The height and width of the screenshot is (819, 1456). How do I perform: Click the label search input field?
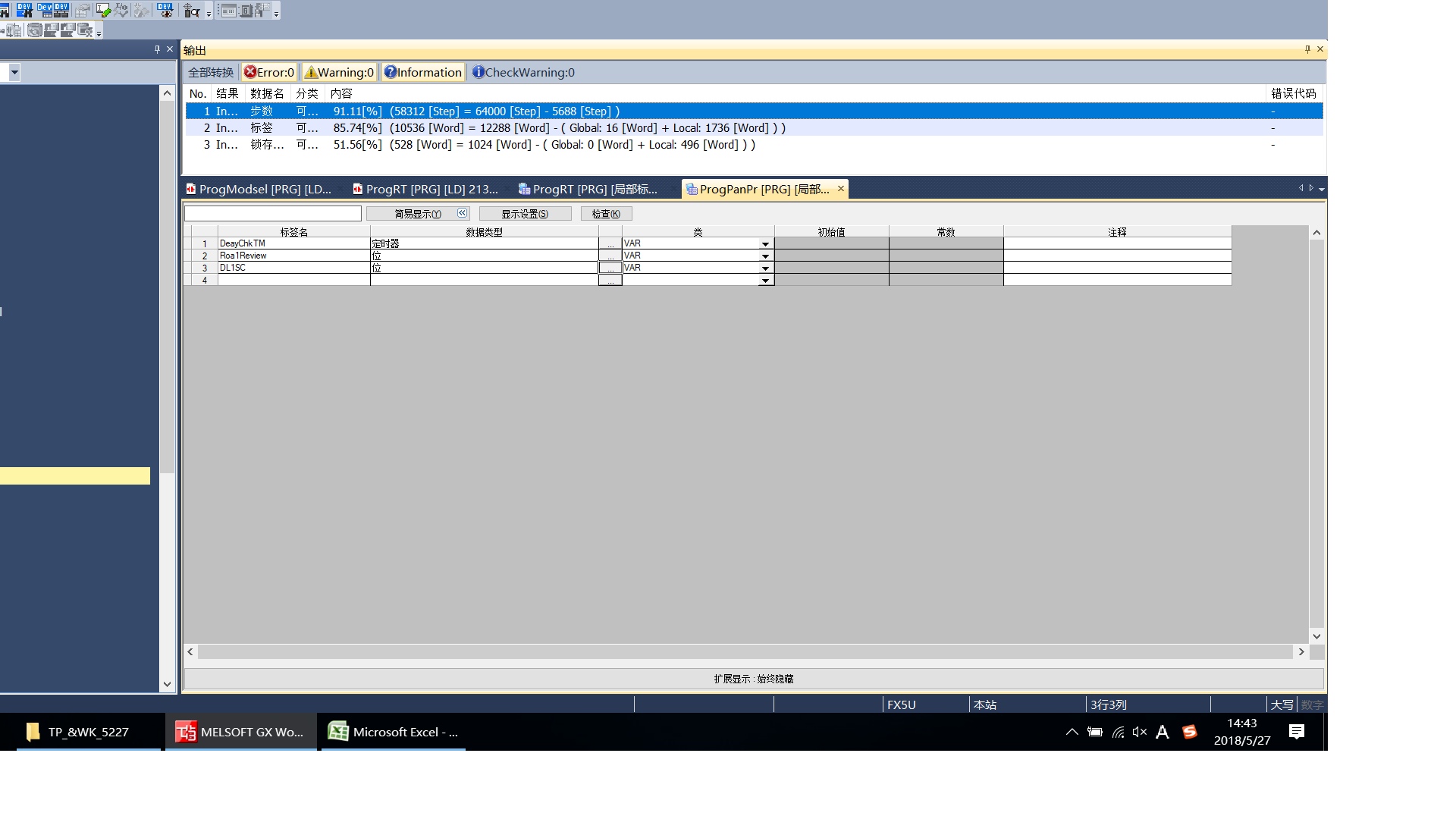pos(273,214)
